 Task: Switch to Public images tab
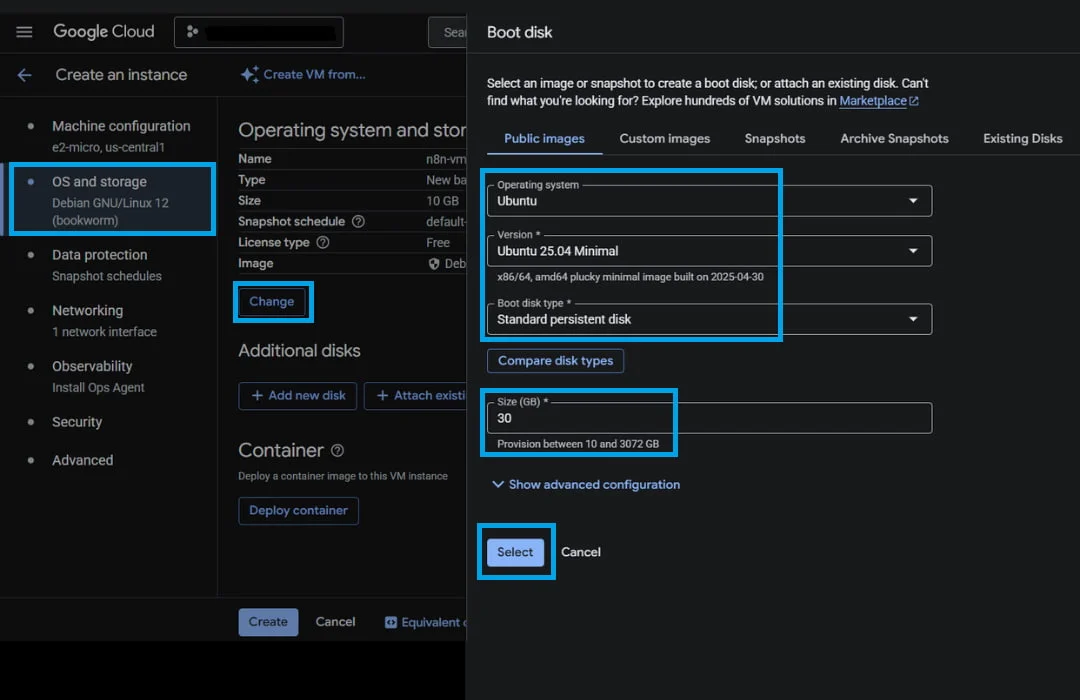pos(544,138)
